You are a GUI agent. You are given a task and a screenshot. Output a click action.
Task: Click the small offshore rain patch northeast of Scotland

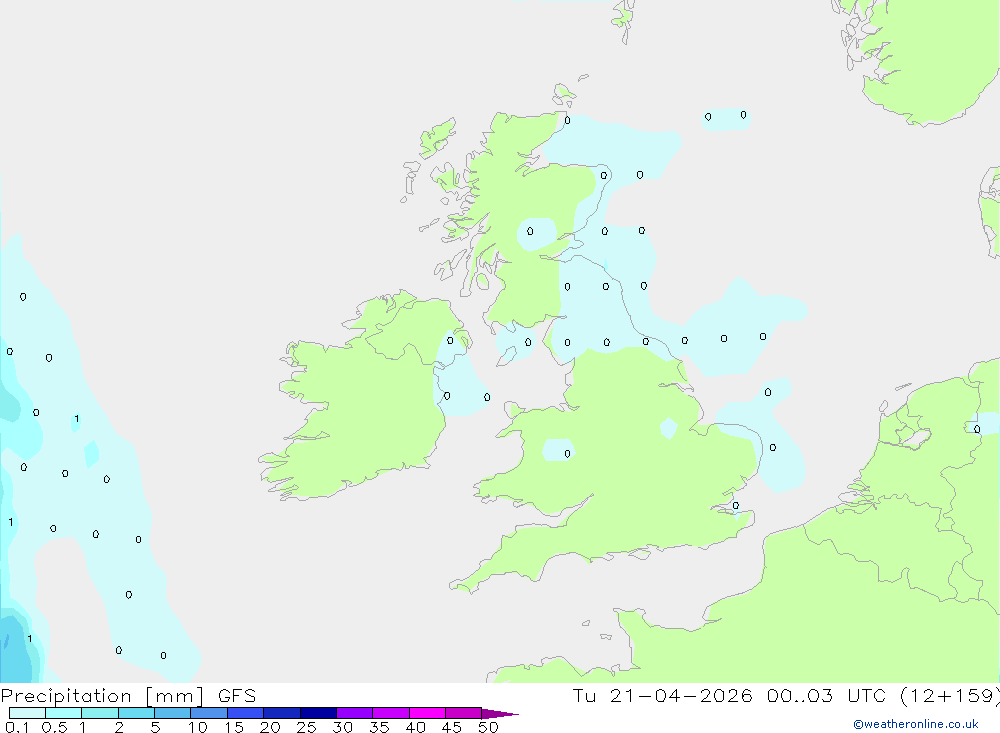(x=726, y=119)
